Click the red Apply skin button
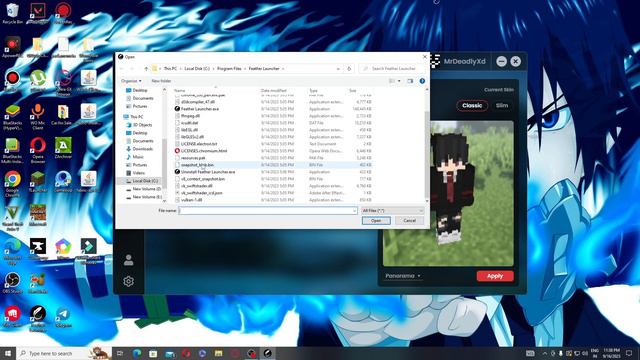The height and width of the screenshot is (360, 640). point(495,276)
